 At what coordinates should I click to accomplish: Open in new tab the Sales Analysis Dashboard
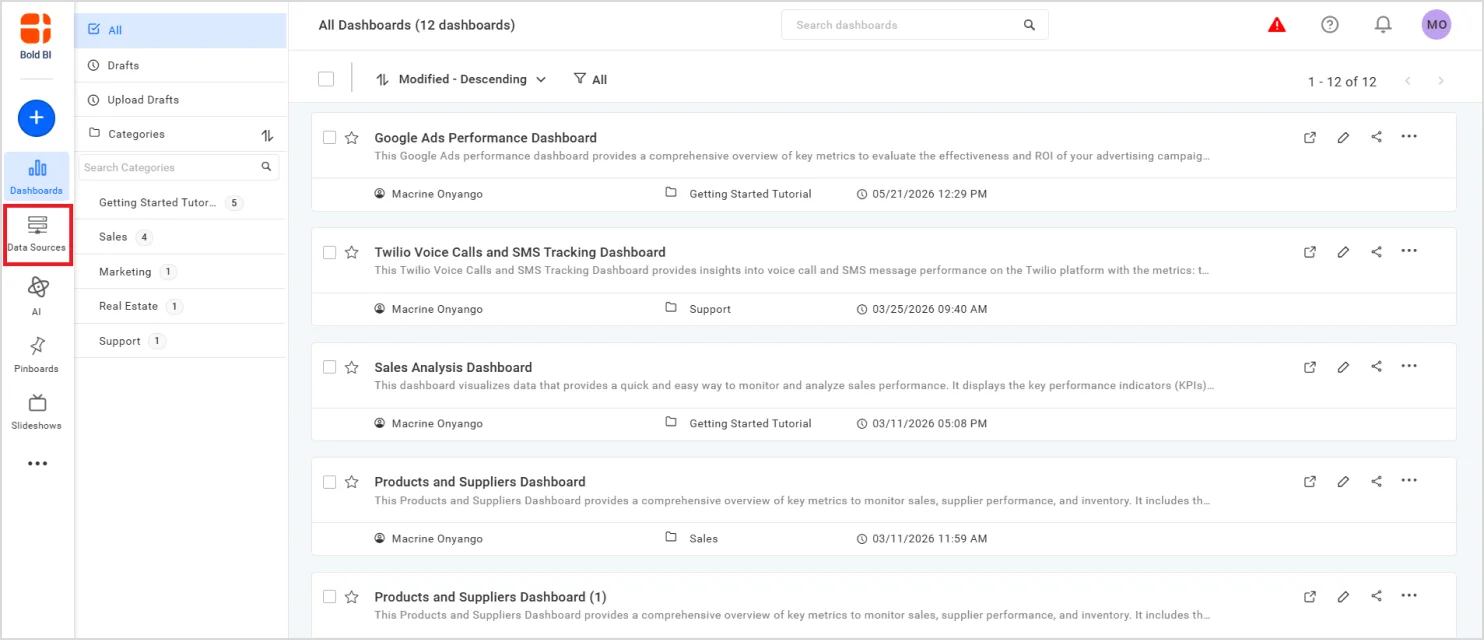click(x=1310, y=367)
